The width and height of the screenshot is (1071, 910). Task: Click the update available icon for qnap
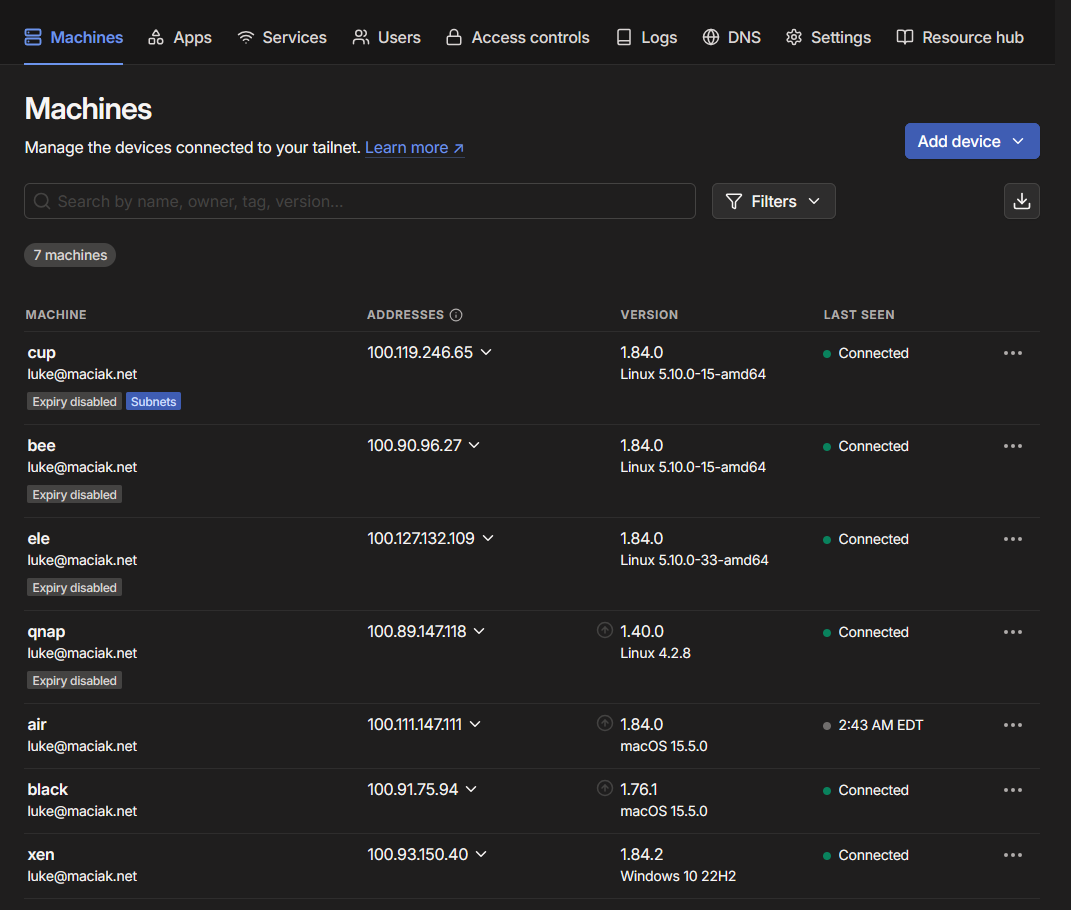[x=604, y=630]
